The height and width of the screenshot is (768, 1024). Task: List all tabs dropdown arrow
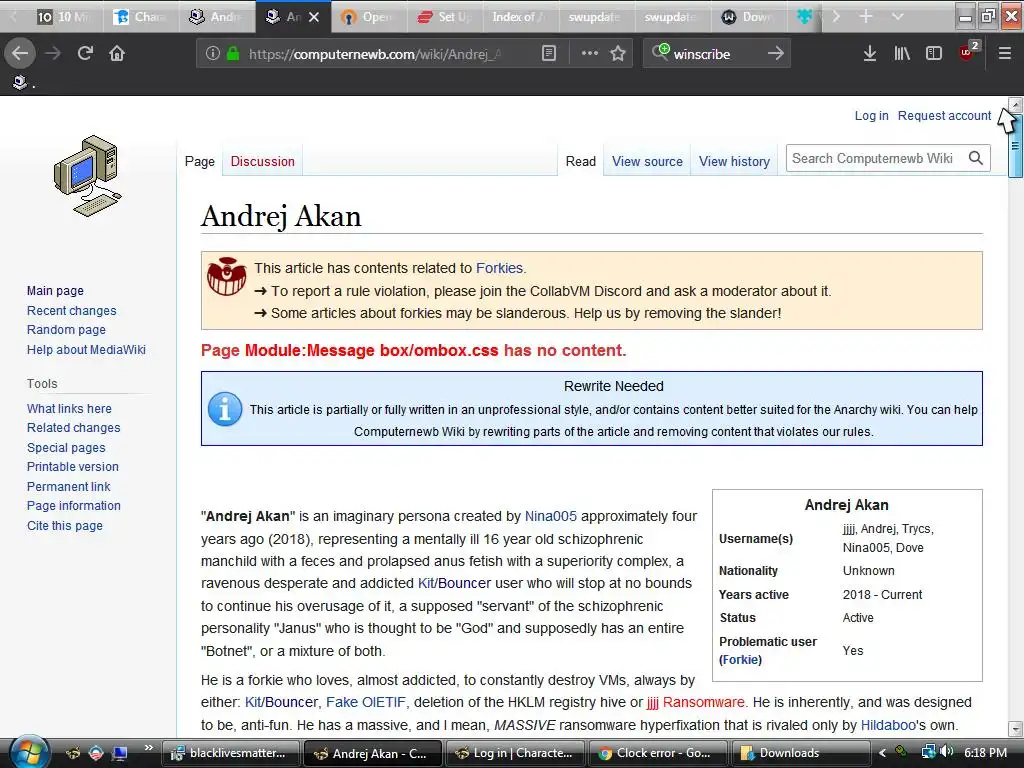(898, 17)
